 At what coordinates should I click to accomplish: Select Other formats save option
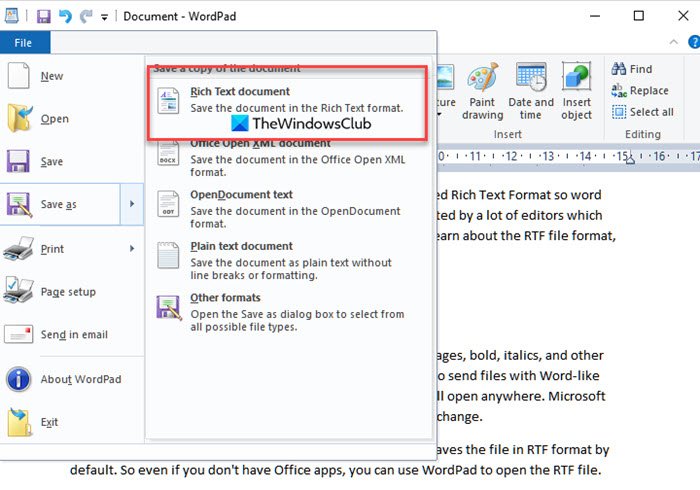[x=289, y=312]
